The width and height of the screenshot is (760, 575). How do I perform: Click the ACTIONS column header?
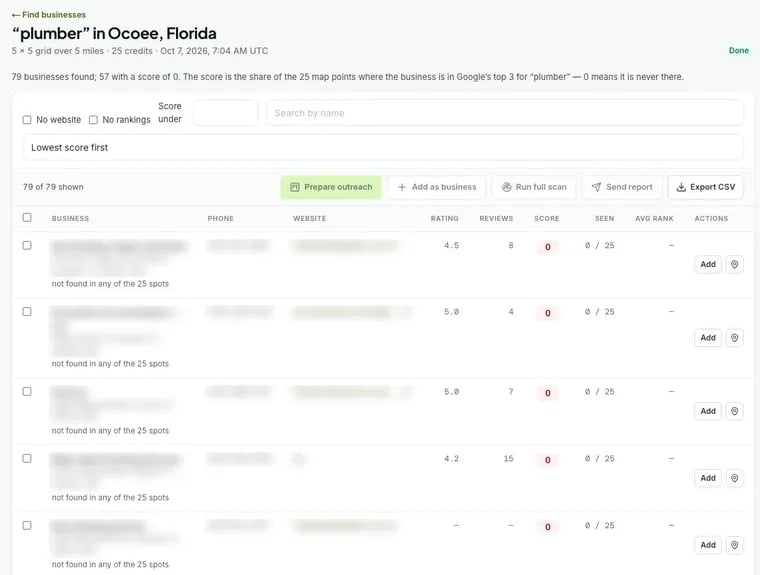pos(711,219)
